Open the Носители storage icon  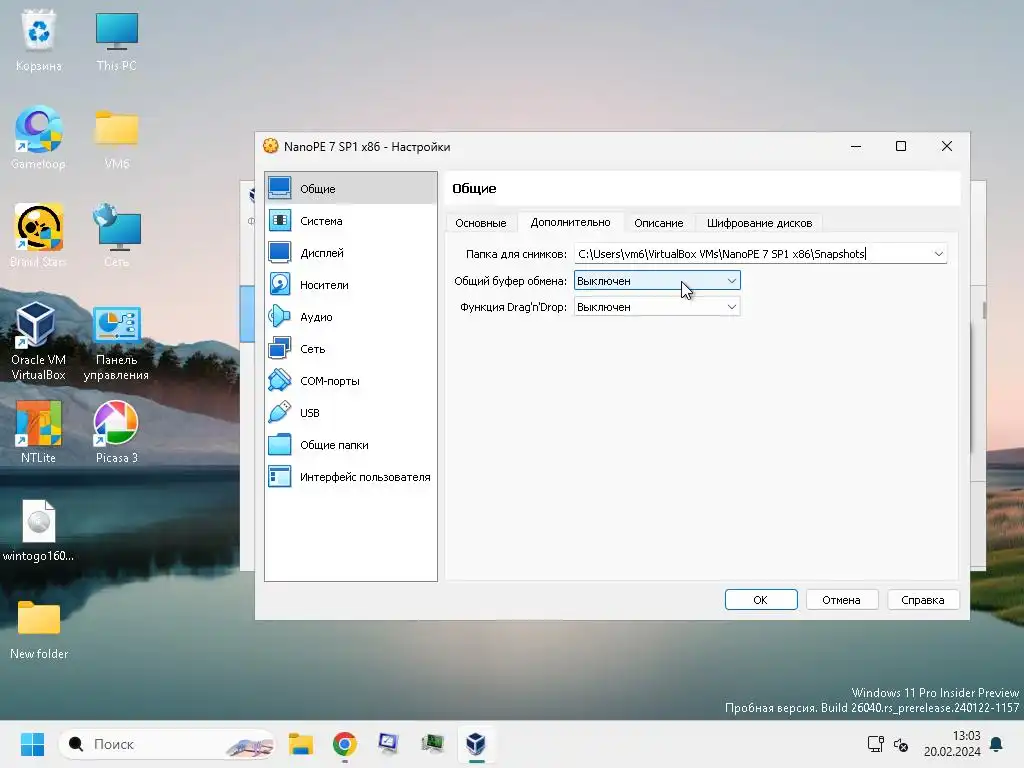coord(280,284)
